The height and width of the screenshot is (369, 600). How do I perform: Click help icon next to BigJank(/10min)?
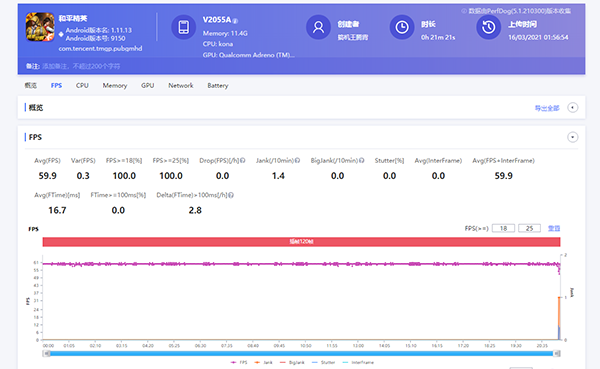(362, 160)
